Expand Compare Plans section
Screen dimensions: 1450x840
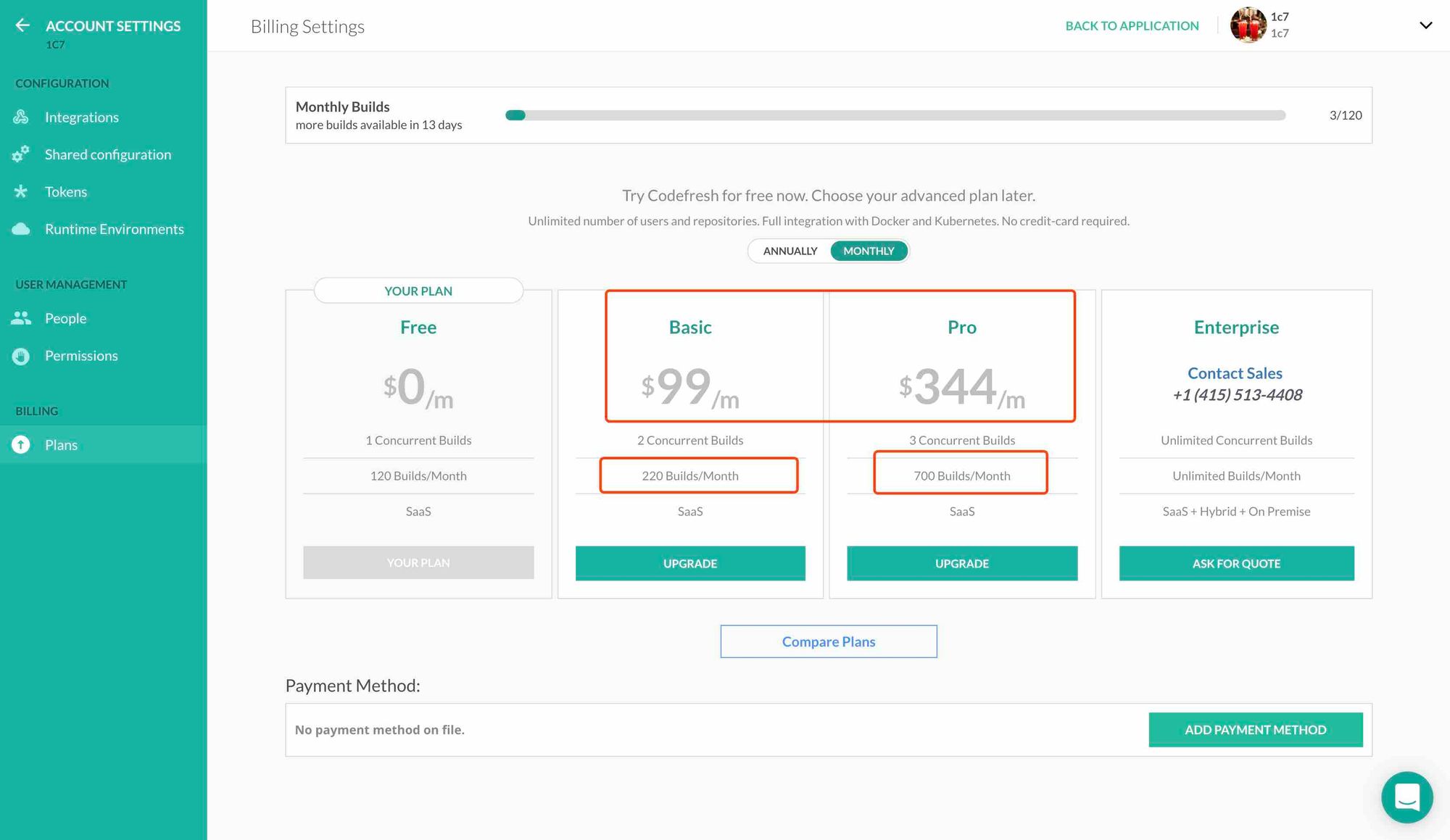828,641
